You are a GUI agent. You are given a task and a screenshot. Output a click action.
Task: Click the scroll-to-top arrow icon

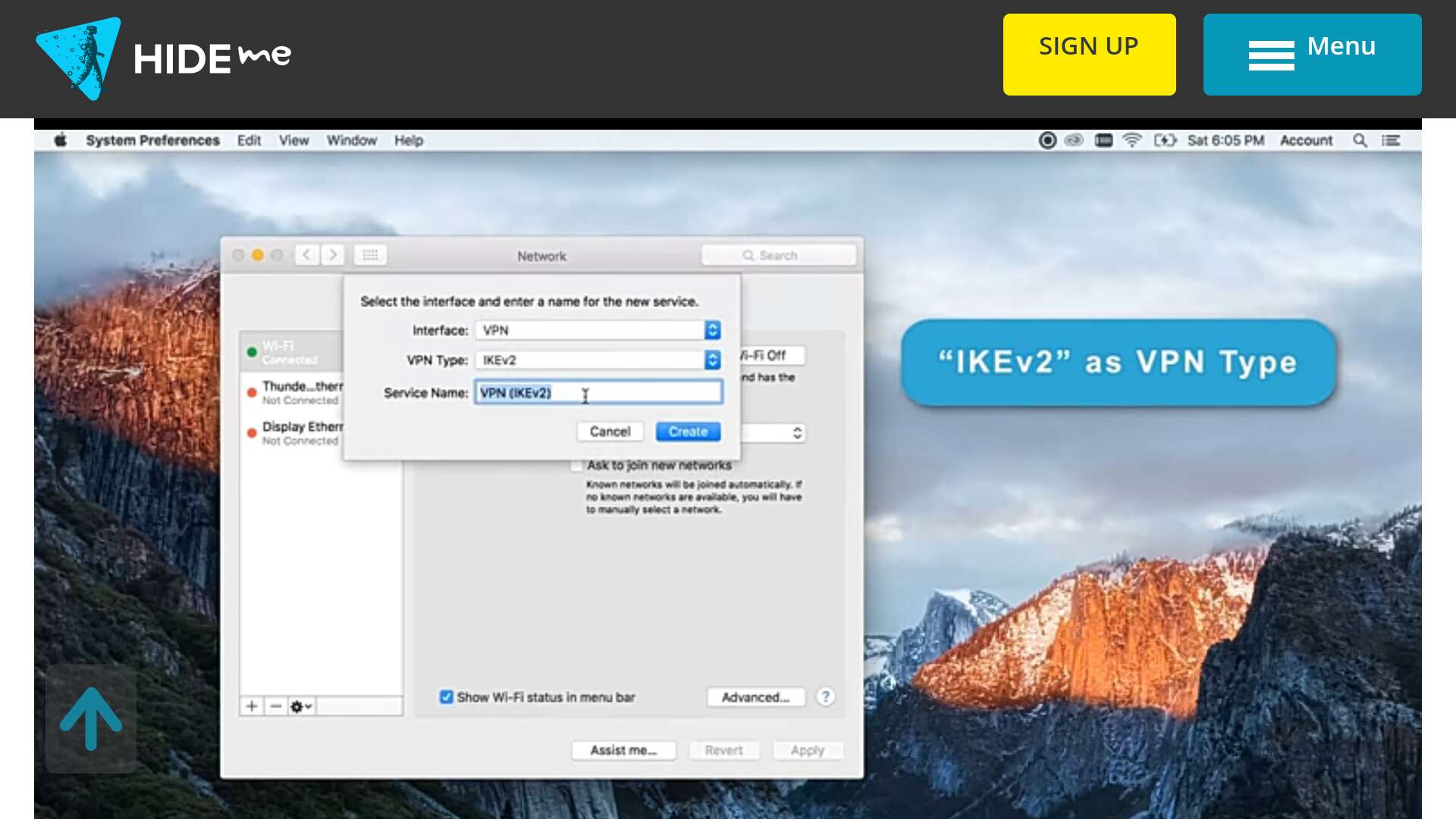pyautogui.click(x=91, y=718)
